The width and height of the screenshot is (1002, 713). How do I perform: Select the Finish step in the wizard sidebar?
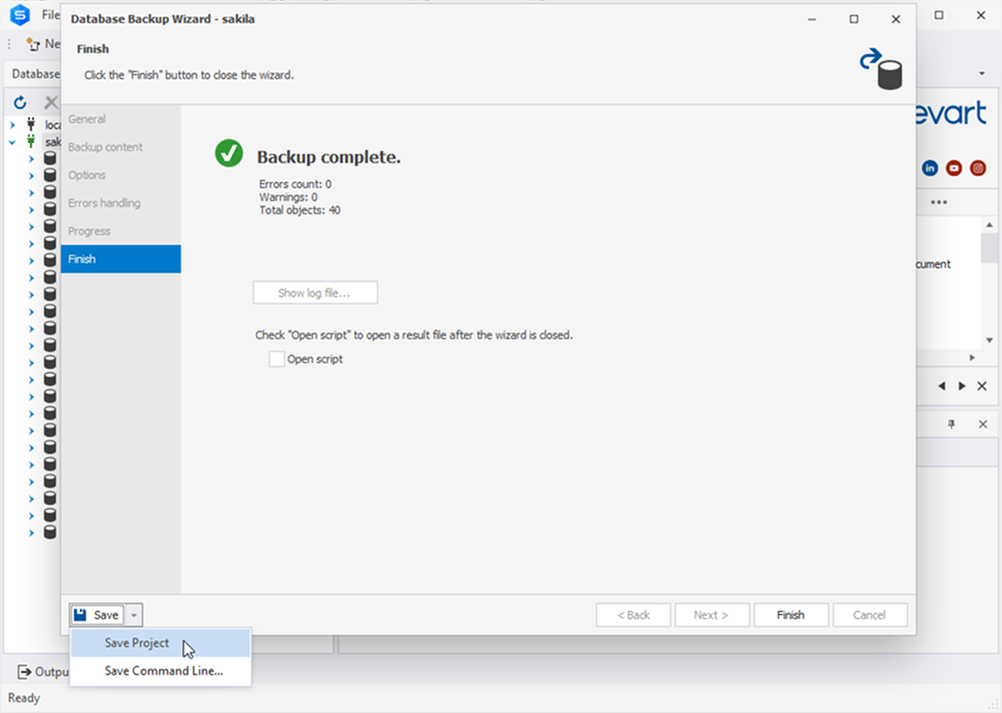point(120,259)
